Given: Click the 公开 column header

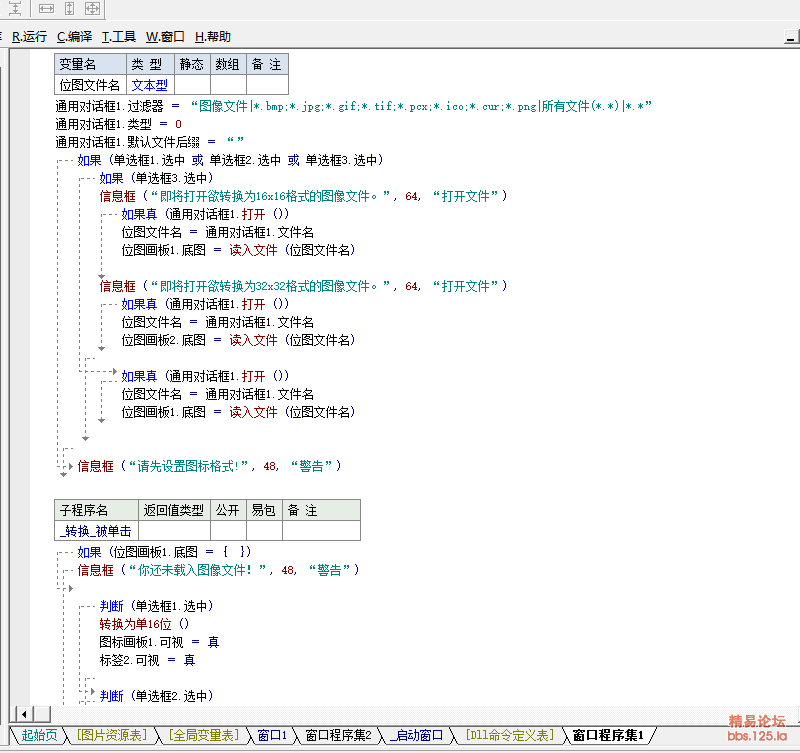Looking at the screenshot, I should [x=228, y=510].
